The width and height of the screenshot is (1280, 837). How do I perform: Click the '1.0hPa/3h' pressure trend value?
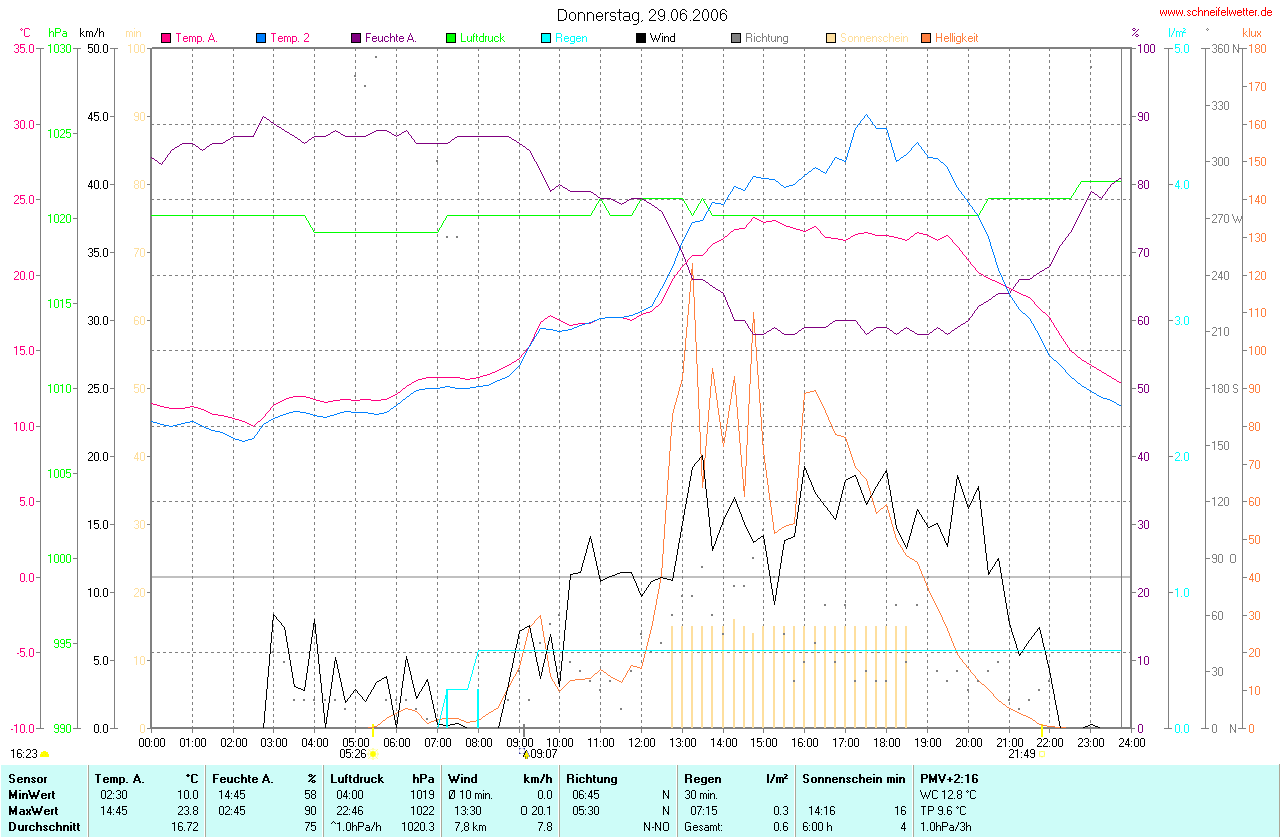946,827
